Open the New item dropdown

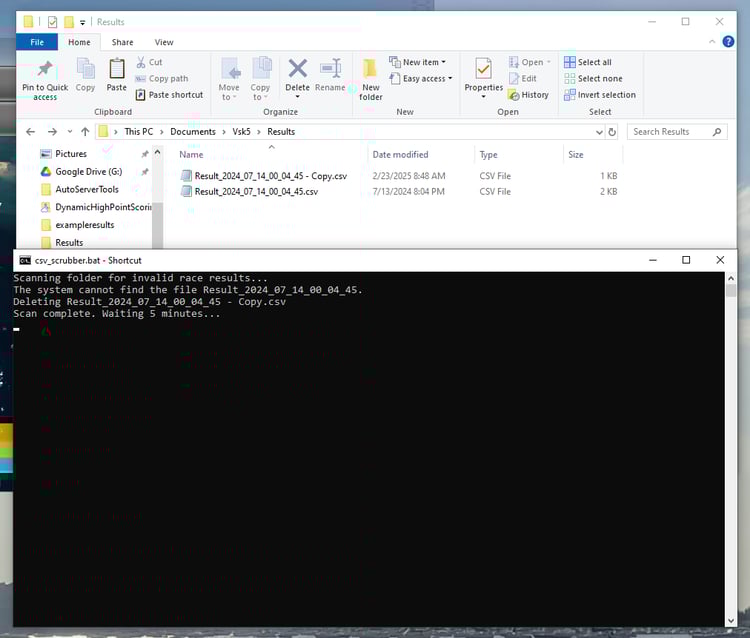tap(418, 62)
